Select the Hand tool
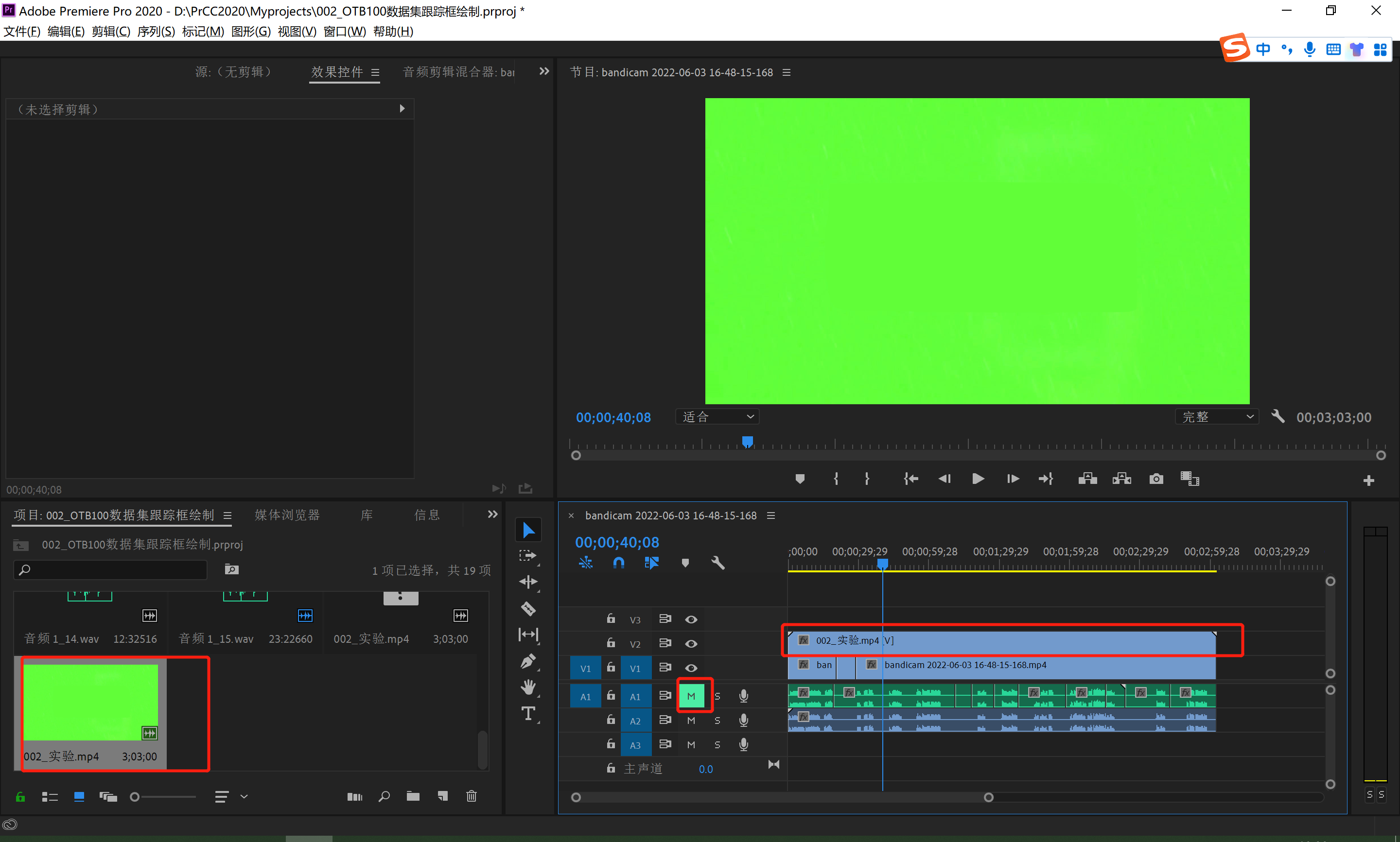 pyautogui.click(x=528, y=687)
